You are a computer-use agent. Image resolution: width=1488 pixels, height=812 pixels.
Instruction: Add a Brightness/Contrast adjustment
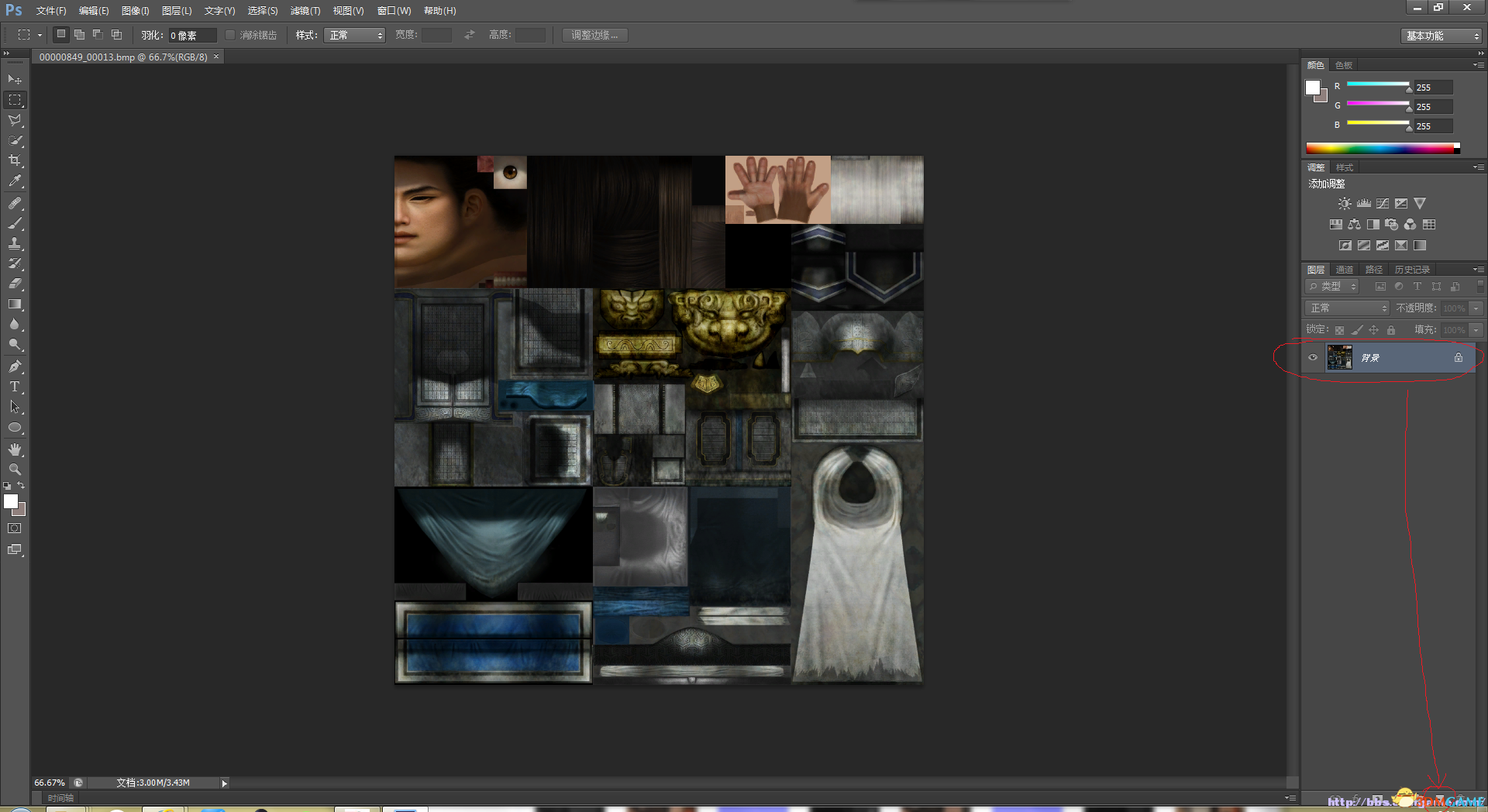coord(1345,203)
